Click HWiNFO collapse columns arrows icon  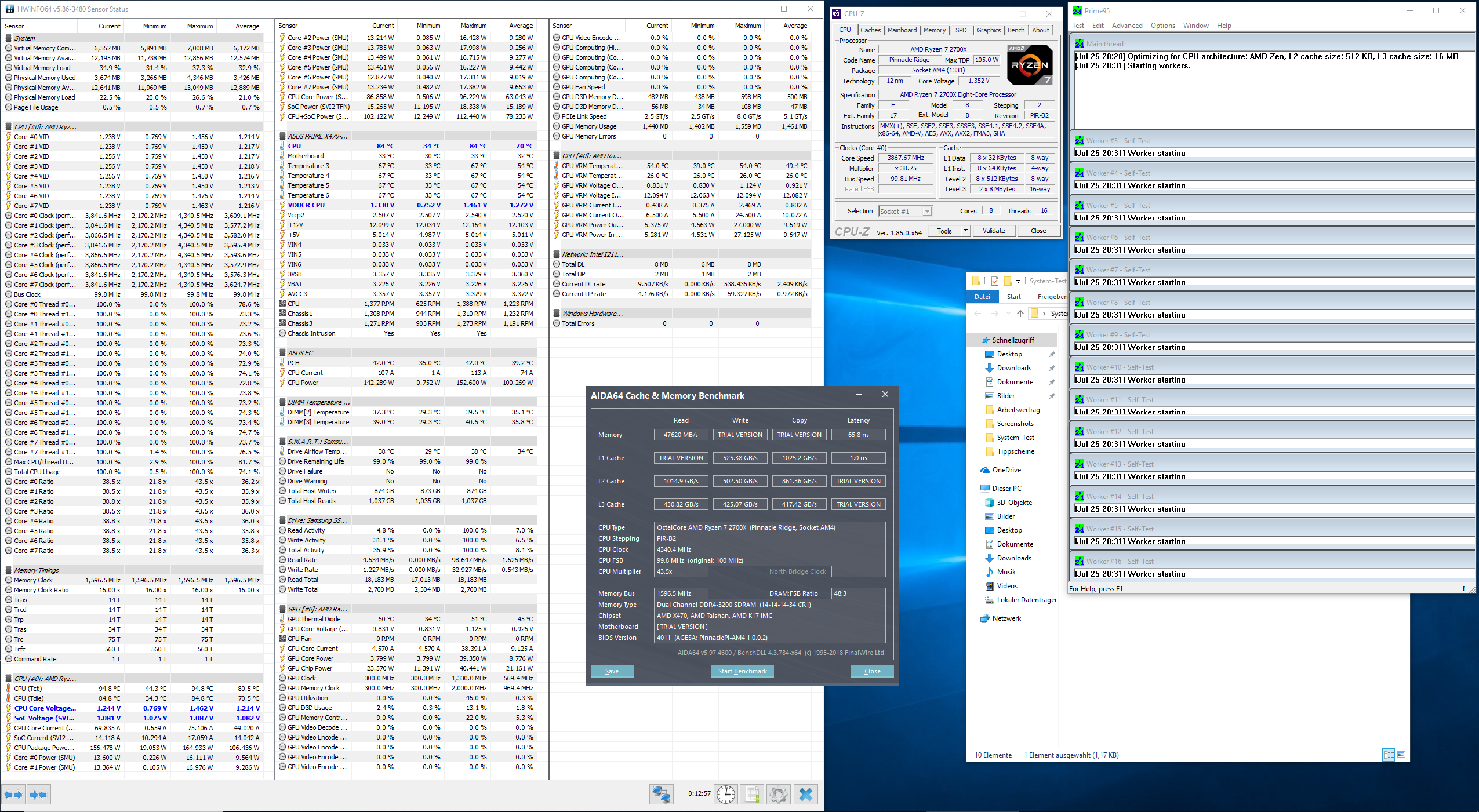point(38,795)
